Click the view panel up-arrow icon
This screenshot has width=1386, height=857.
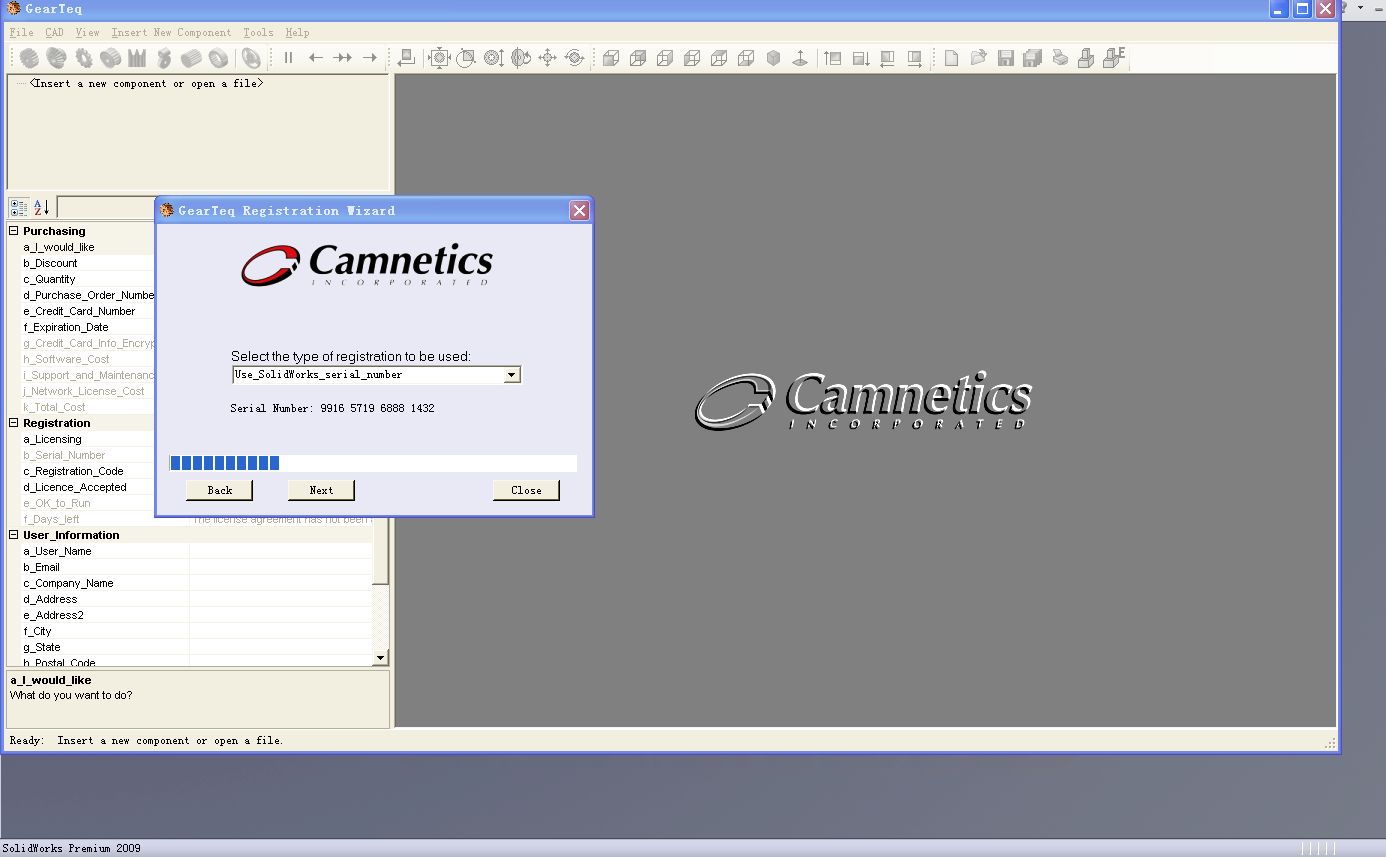pyautogui.click(x=833, y=58)
